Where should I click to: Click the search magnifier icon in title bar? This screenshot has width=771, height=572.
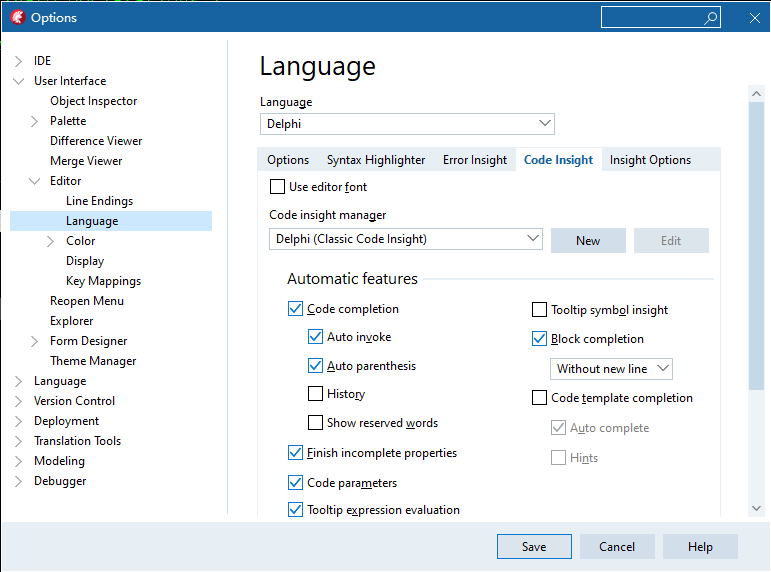pyautogui.click(x=710, y=18)
